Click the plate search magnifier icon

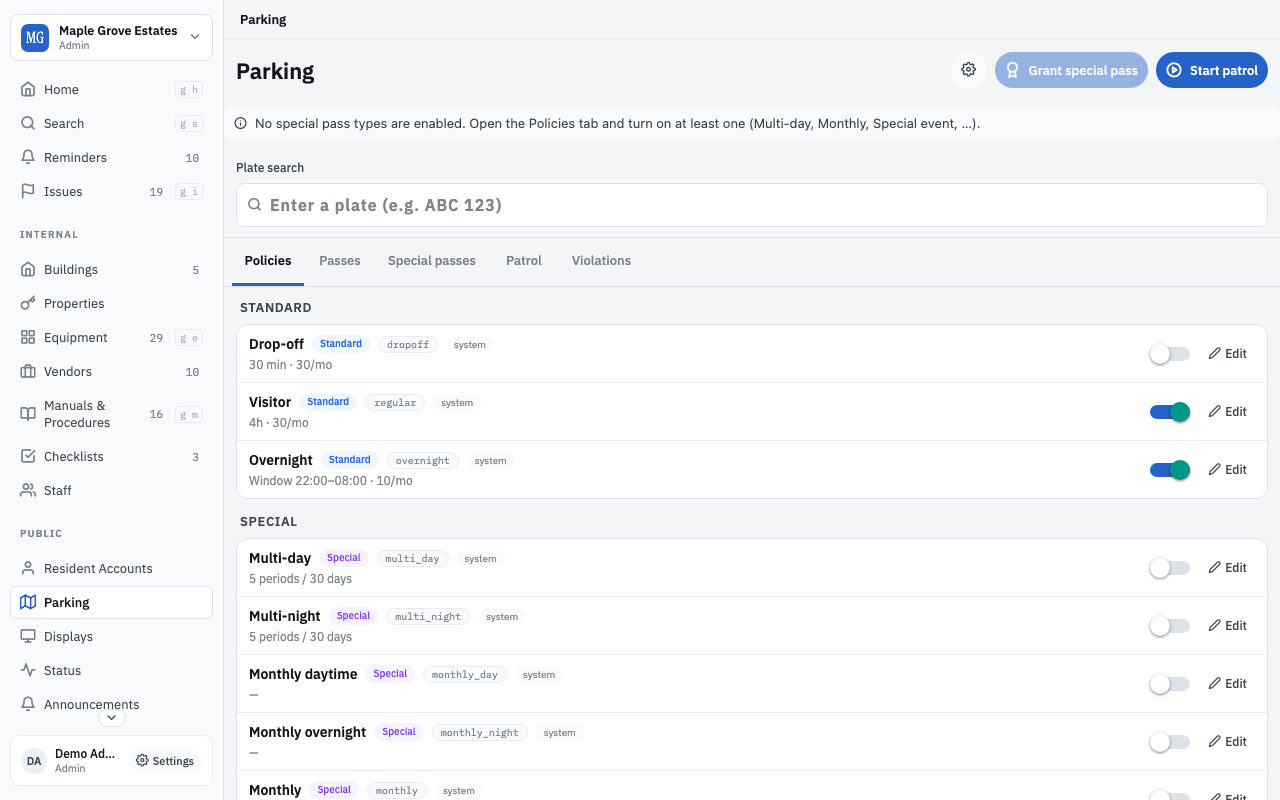click(255, 205)
